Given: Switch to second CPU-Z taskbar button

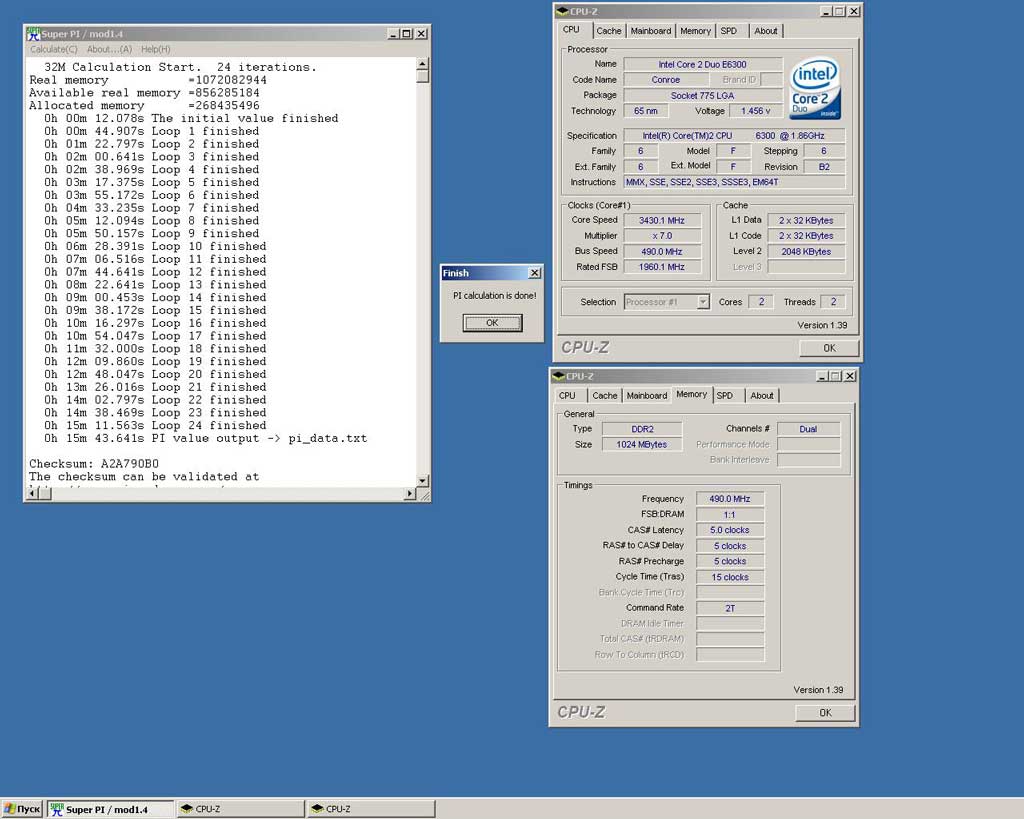Looking at the screenshot, I should tap(371, 809).
